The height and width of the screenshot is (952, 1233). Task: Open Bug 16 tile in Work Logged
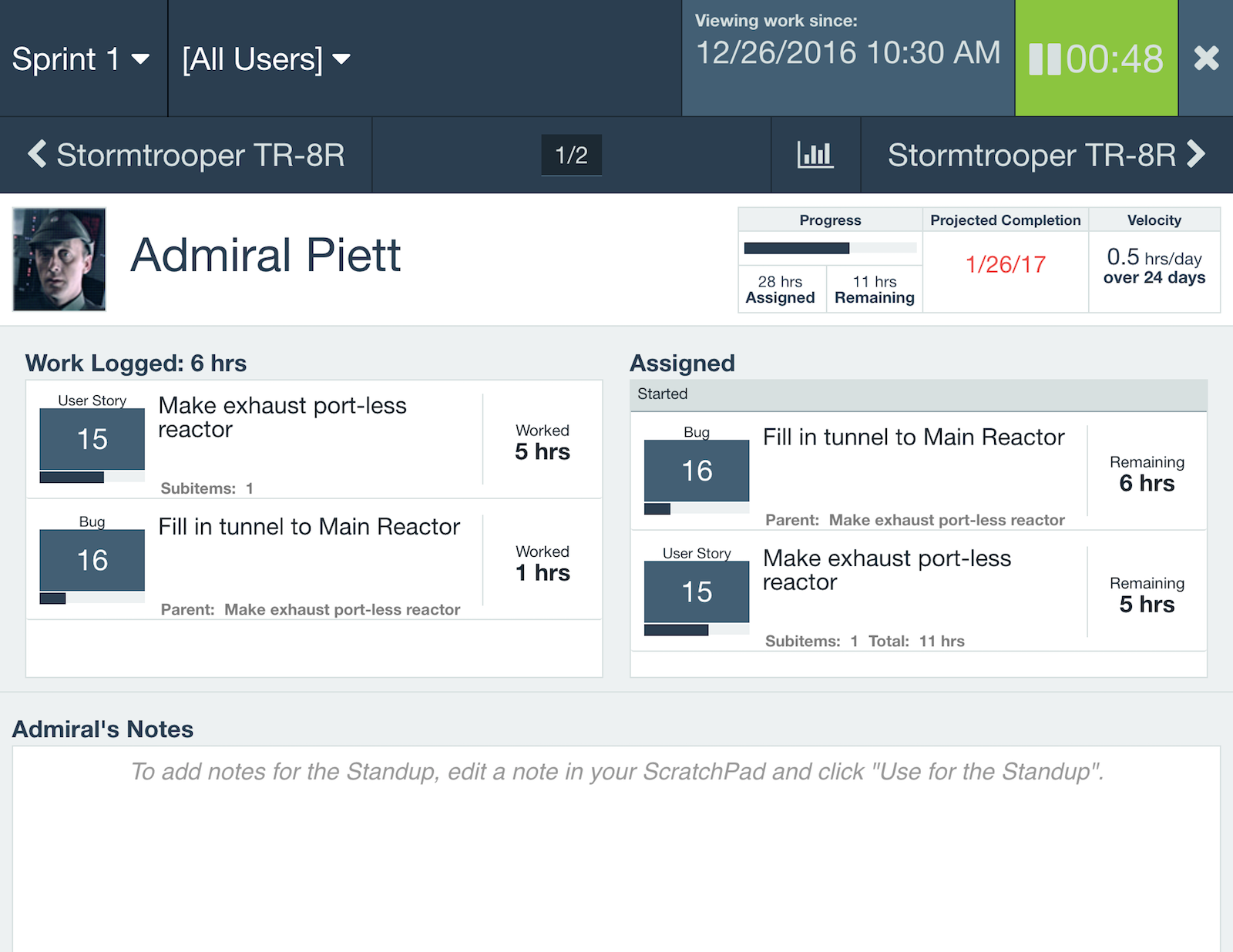pyautogui.click(x=92, y=560)
